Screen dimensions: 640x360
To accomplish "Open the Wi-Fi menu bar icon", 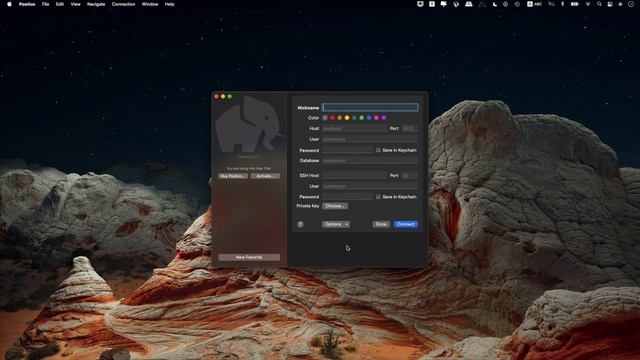I will click(x=588, y=4).
